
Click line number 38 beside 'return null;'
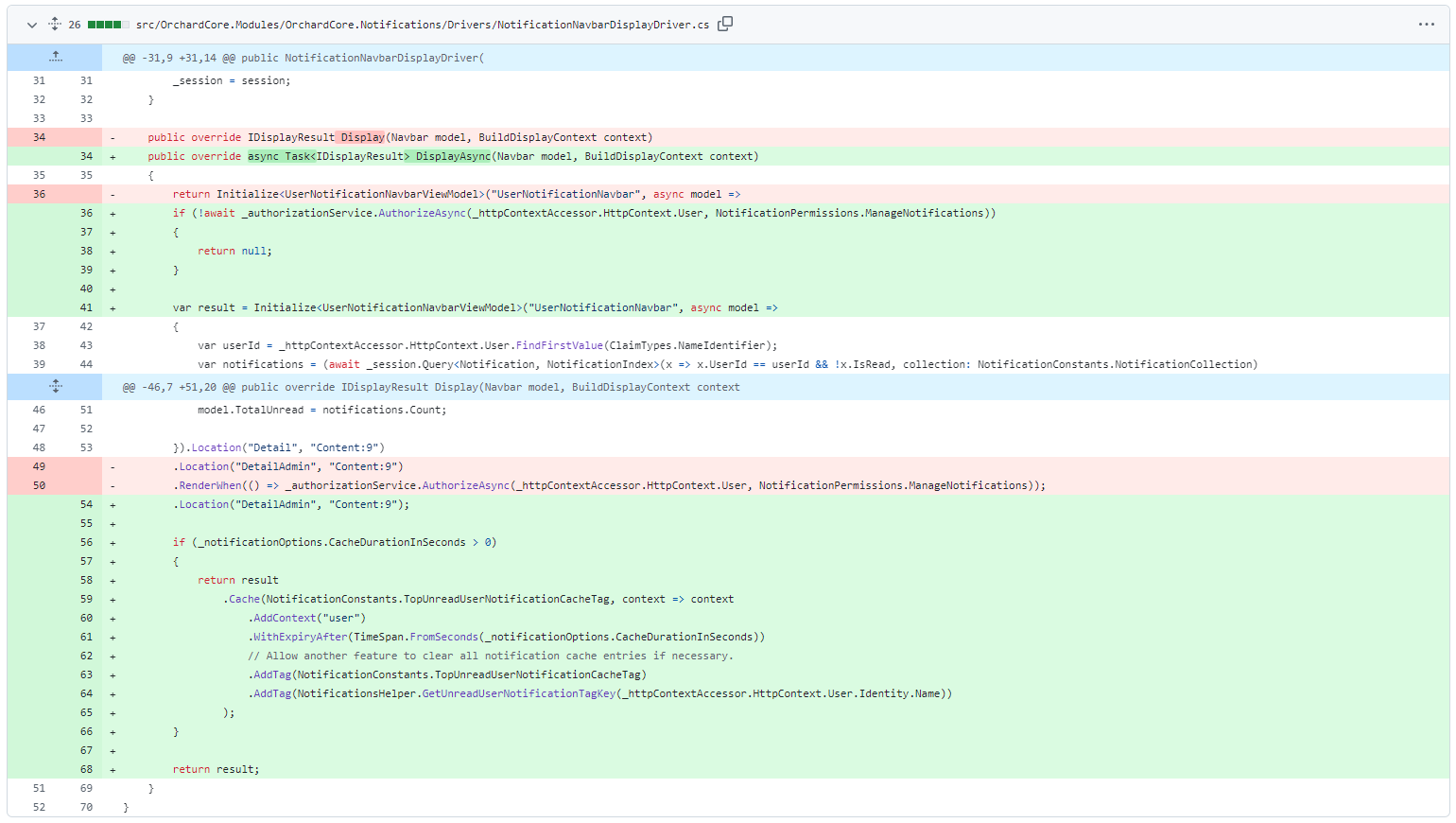tap(86, 251)
